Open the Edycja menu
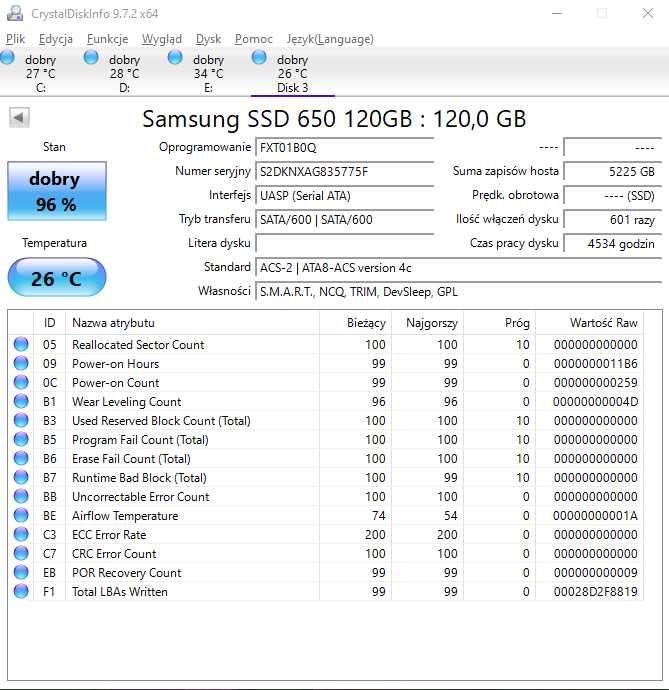The image size is (669, 690). 55,39
